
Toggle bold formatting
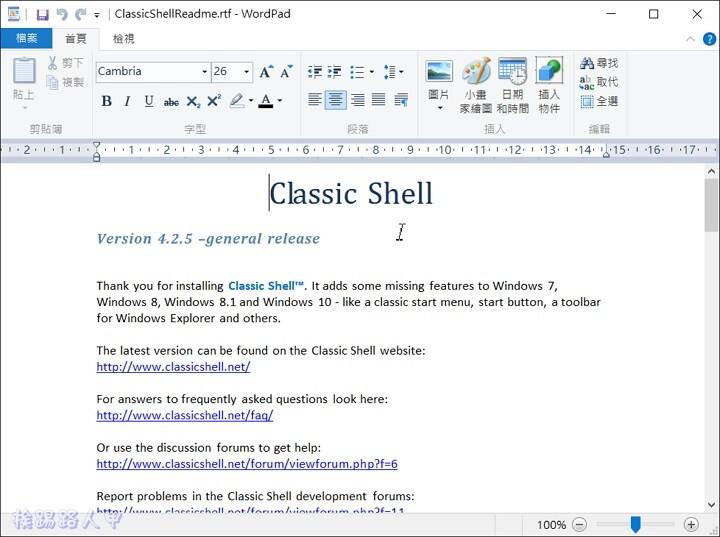(x=107, y=101)
